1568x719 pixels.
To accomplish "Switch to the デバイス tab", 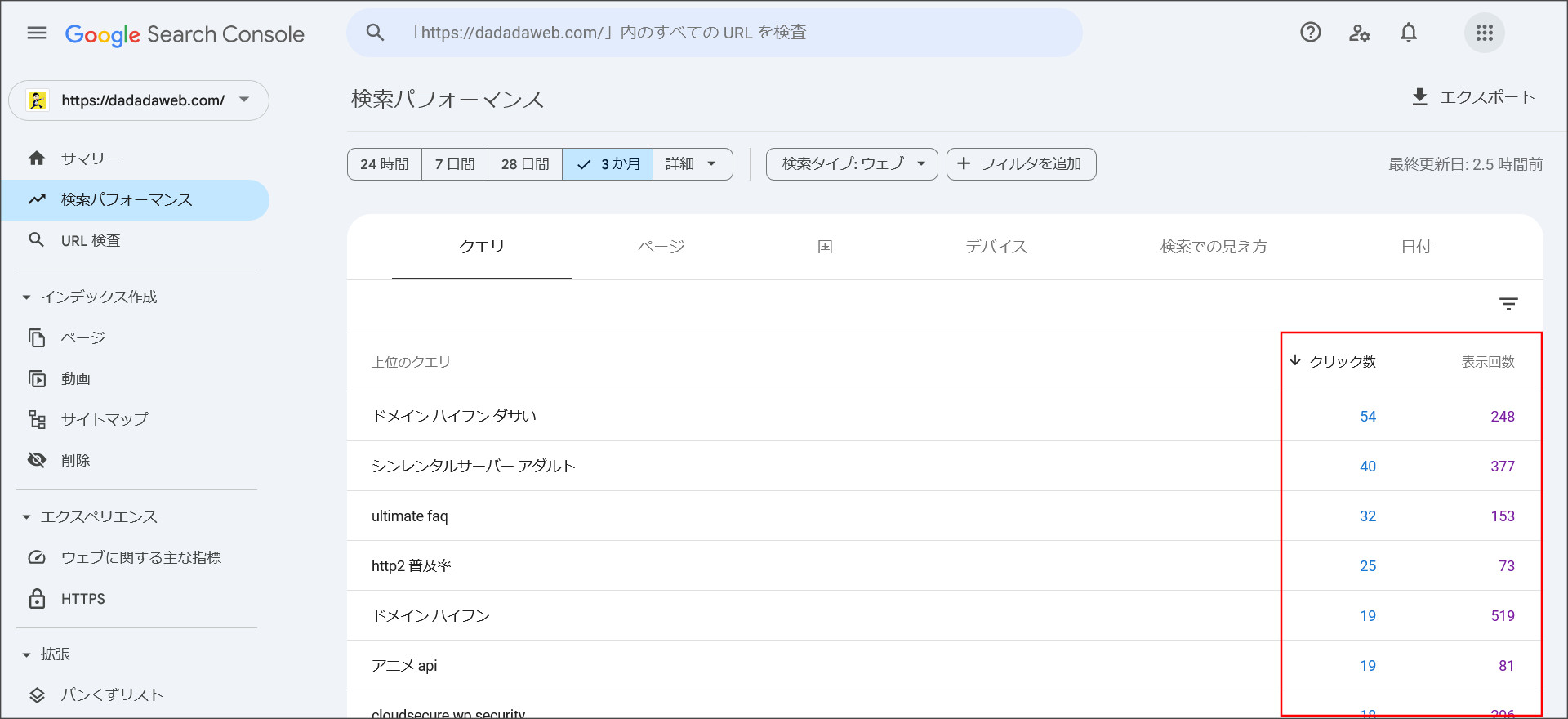I will 996,247.
